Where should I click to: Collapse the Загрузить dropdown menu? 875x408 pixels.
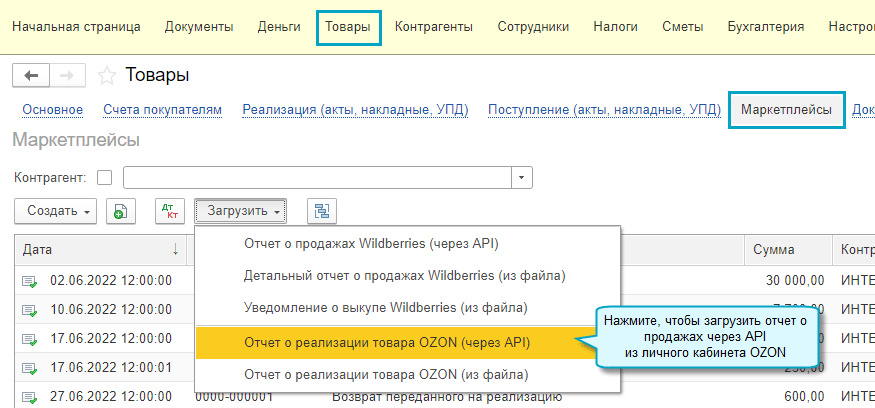(x=241, y=211)
